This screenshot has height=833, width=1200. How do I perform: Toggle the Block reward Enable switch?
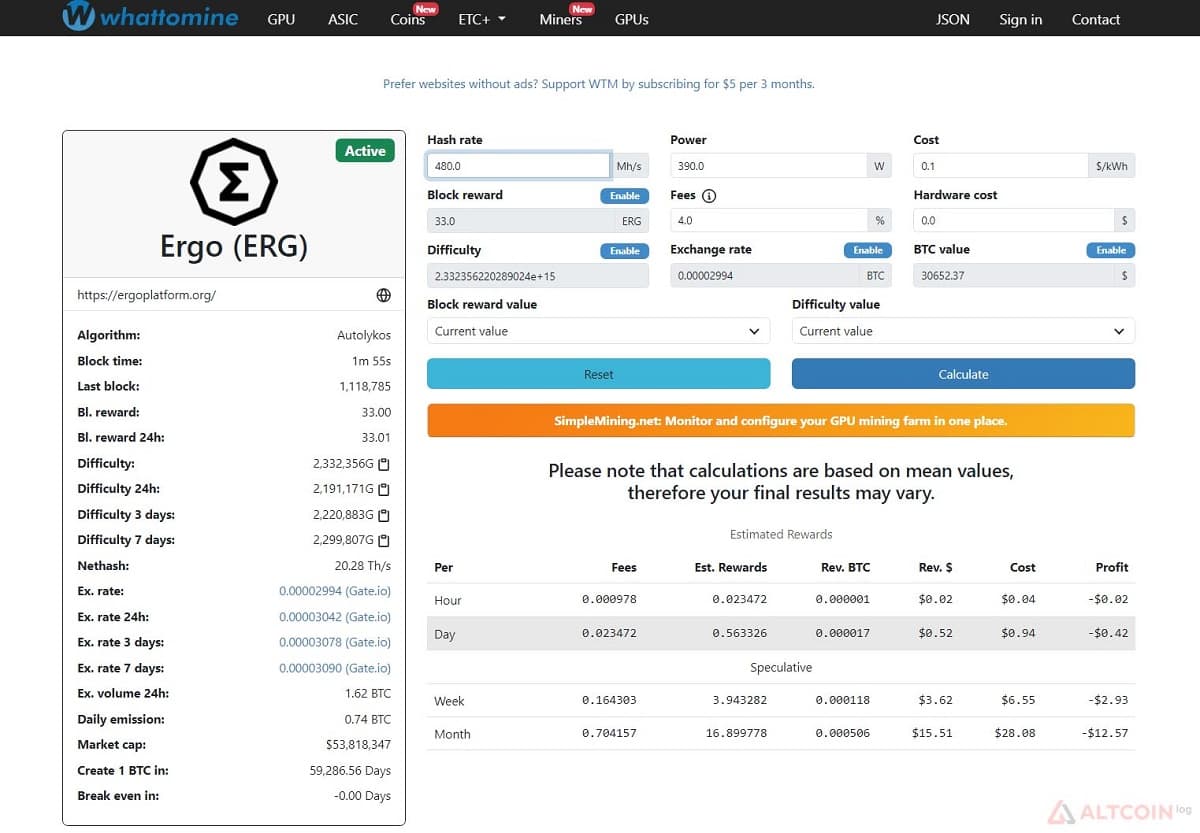[x=625, y=196]
